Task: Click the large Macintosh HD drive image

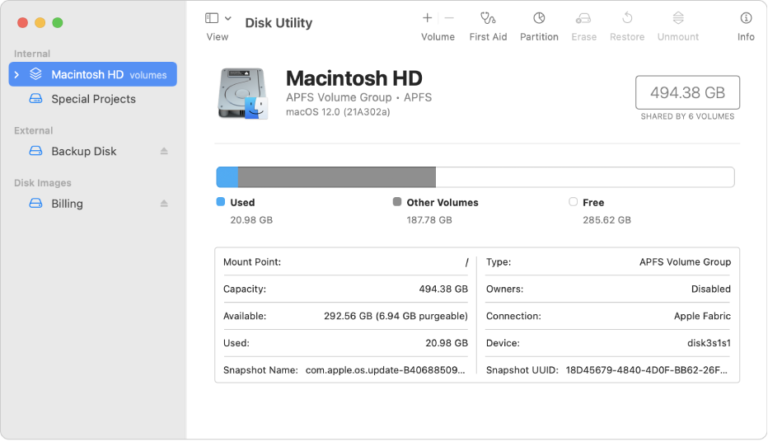Action: (x=243, y=94)
